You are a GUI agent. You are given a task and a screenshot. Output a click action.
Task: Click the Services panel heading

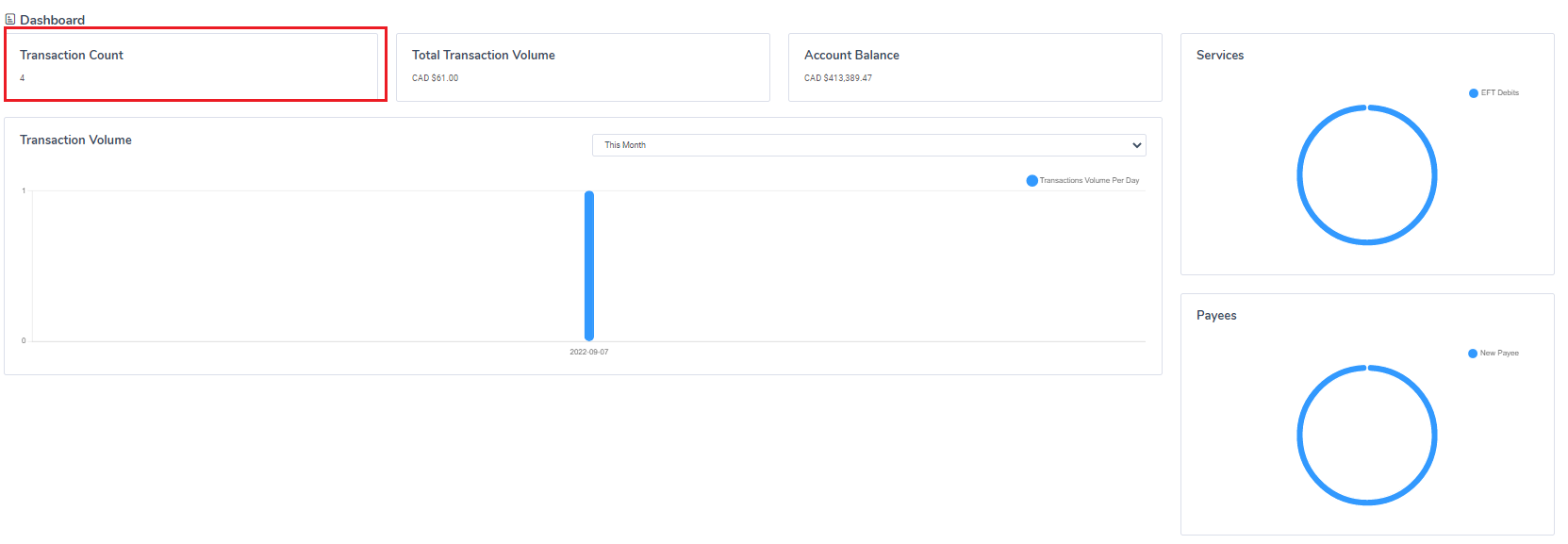pos(1219,55)
